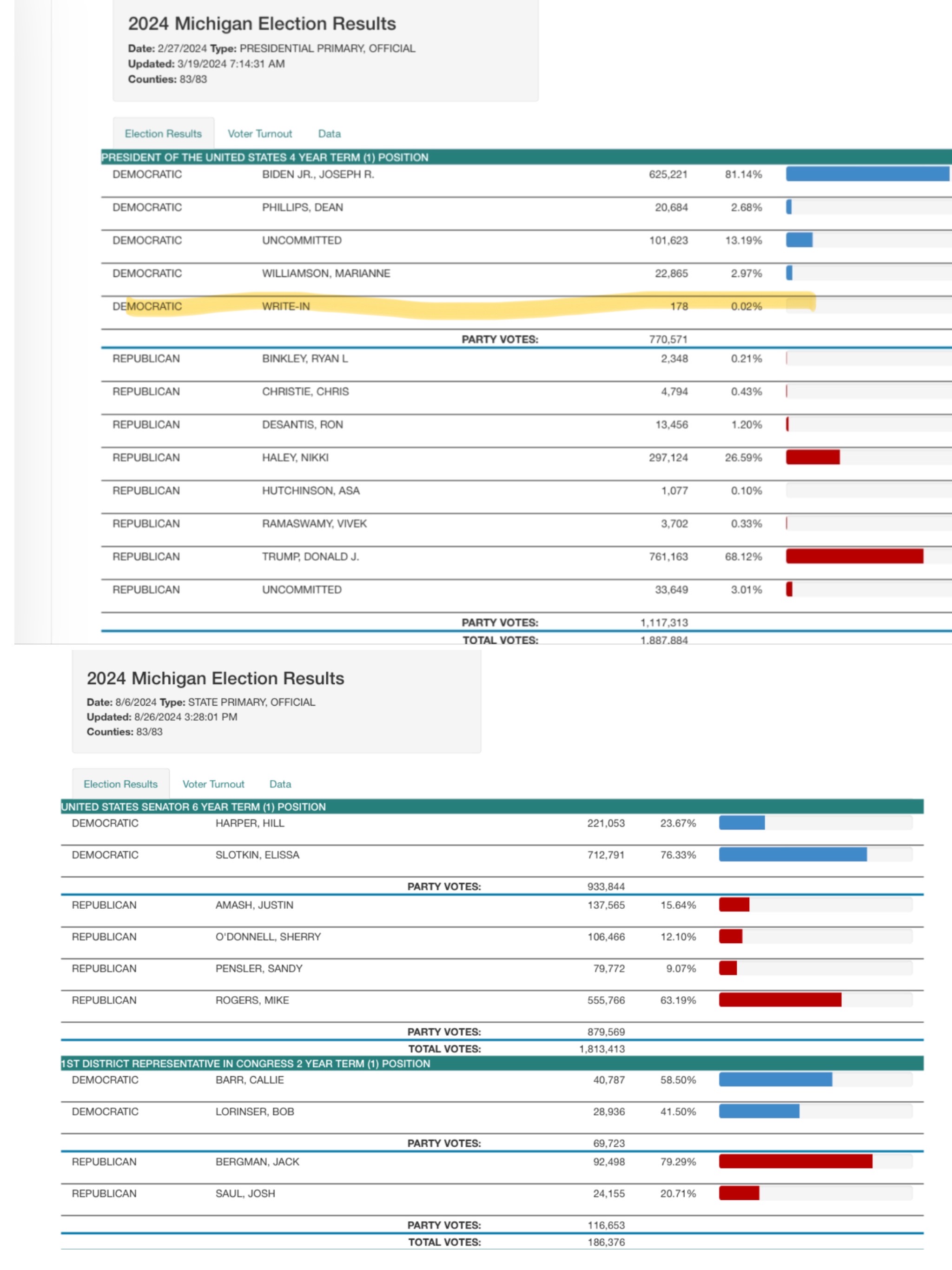
Task: Select candidate name PHILLIPS, DEAN
Action: click(303, 207)
